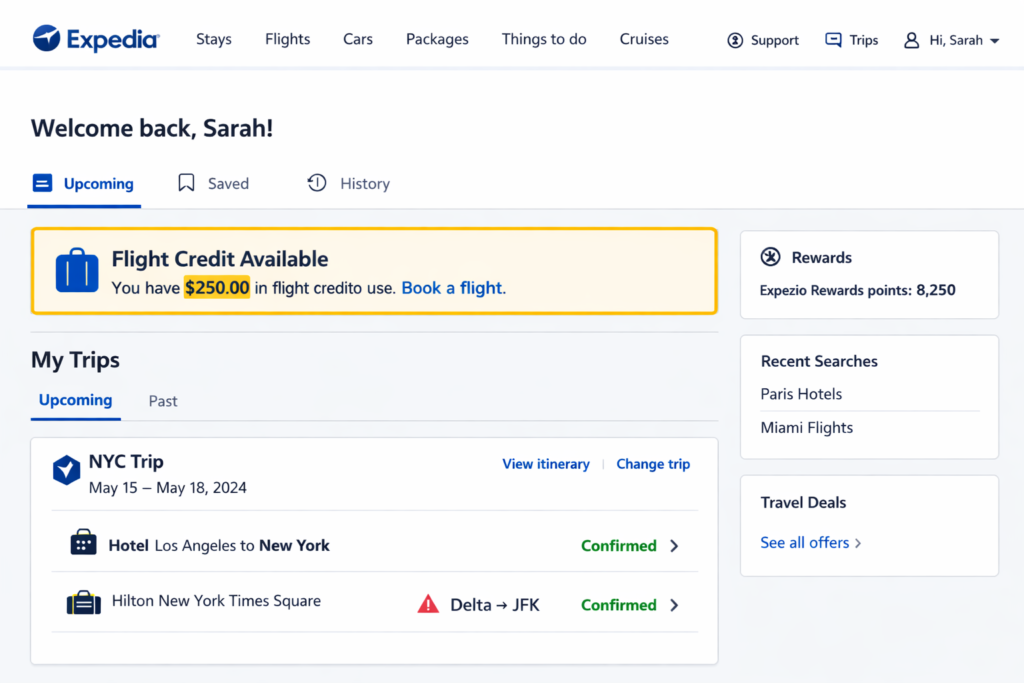The width and height of the screenshot is (1024, 683).
Task: Click the Book a flight link
Action: tap(453, 288)
